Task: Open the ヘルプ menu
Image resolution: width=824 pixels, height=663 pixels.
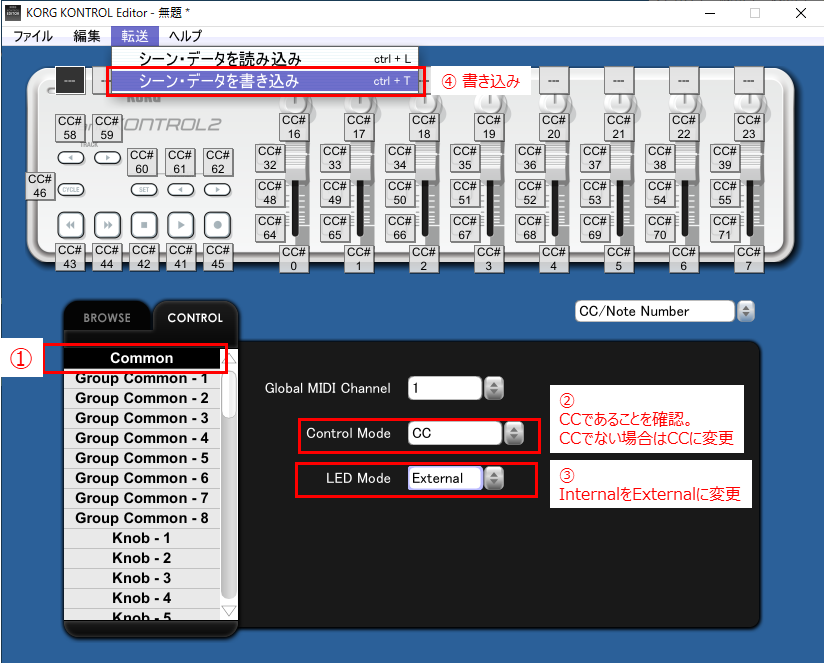Action: (x=185, y=36)
